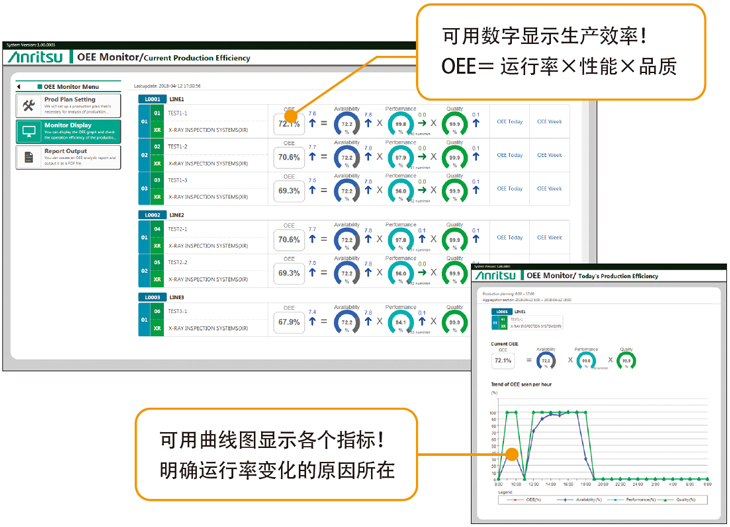The width and height of the screenshot is (730, 527).
Task: Click the Quality gauge in Today's Production Efficiency window
Action: pyautogui.click(x=626, y=360)
